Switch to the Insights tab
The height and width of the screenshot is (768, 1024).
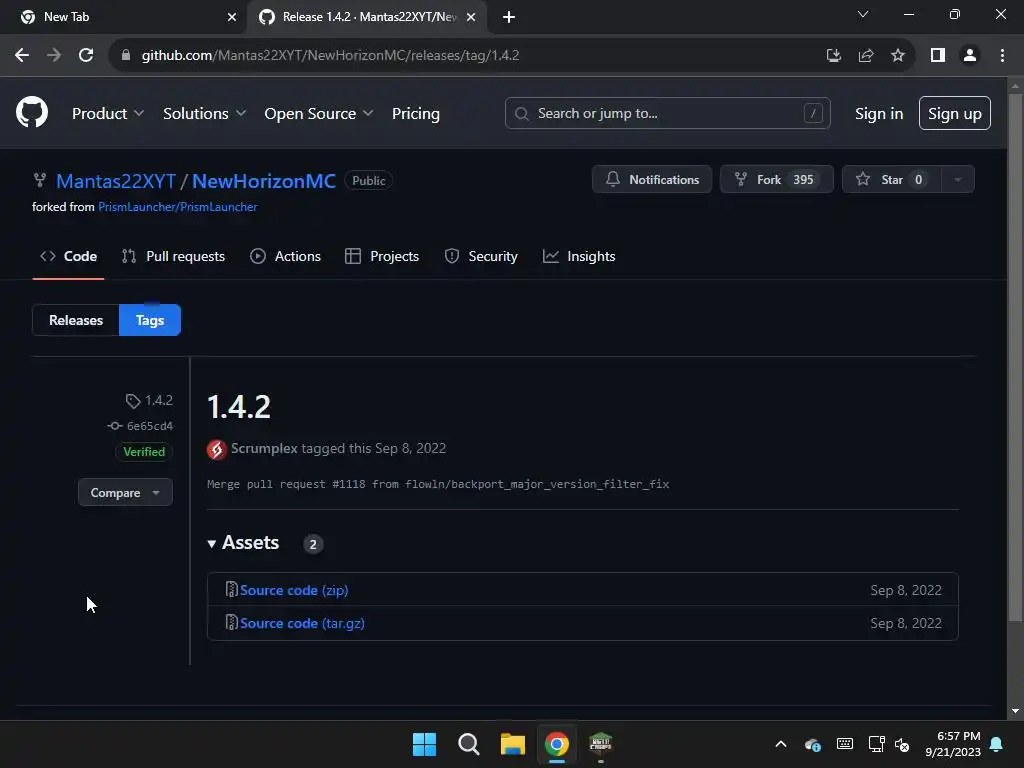pos(579,256)
